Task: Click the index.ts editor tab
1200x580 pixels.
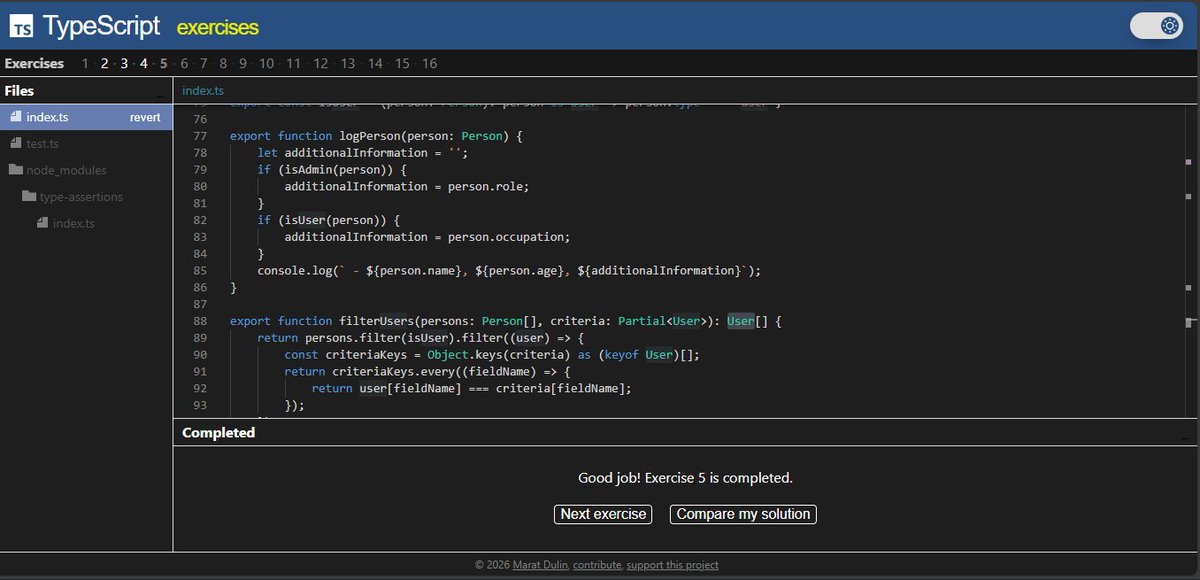Action: pos(203,91)
